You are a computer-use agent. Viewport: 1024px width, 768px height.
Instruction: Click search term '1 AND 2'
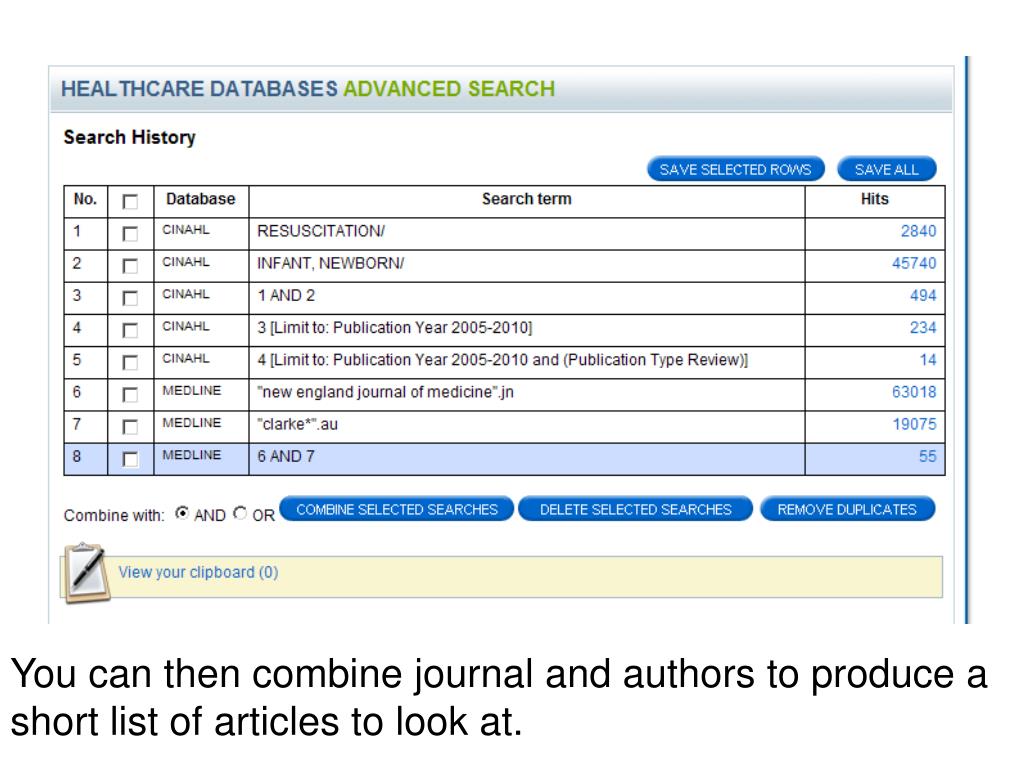pyautogui.click(x=286, y=296)
